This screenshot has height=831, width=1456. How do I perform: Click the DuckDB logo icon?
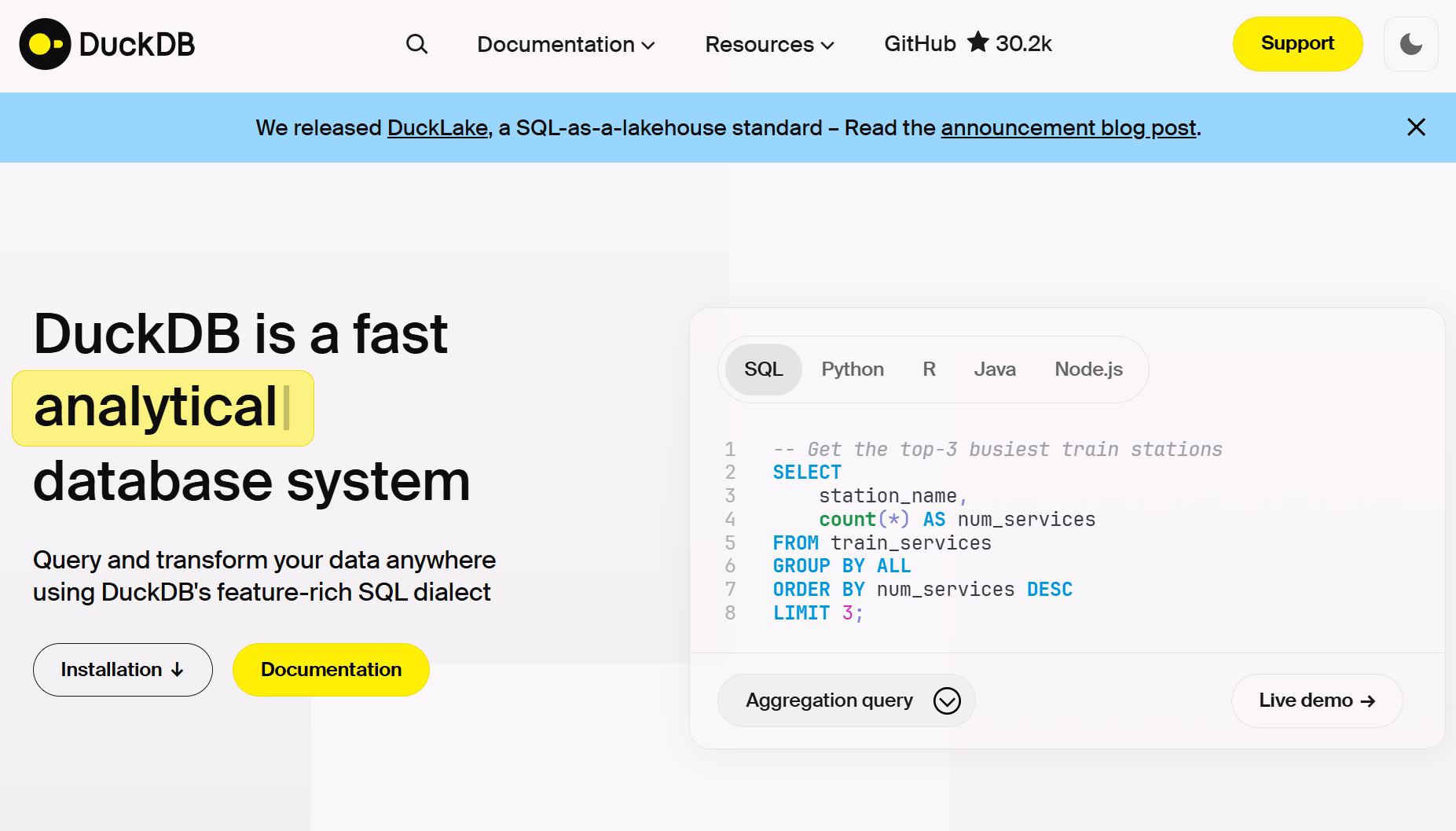point(45,44)
